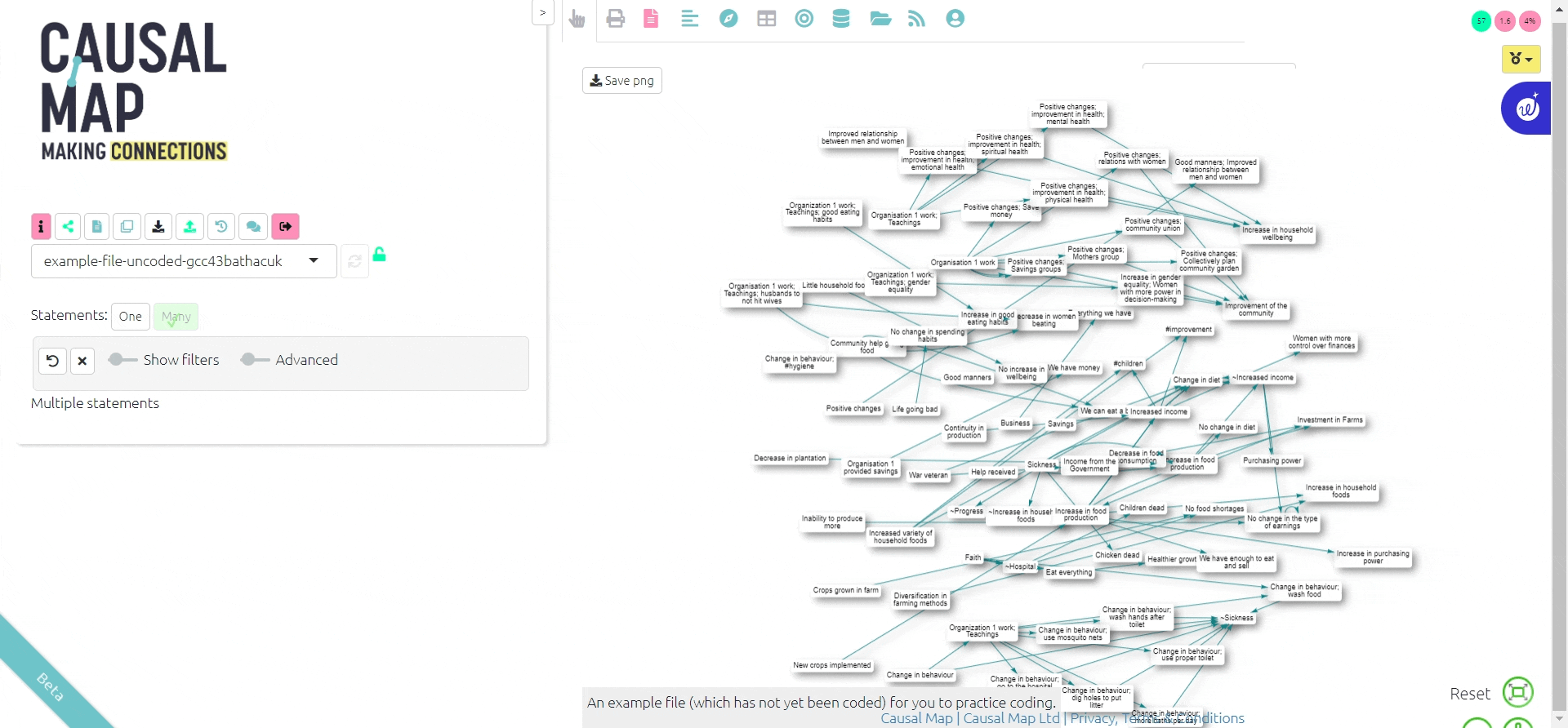The width and height of the screenshot is (1568, 728).
Task: Enable the Show filters switch
Action: pyautogui.click(x=122, y=360)
